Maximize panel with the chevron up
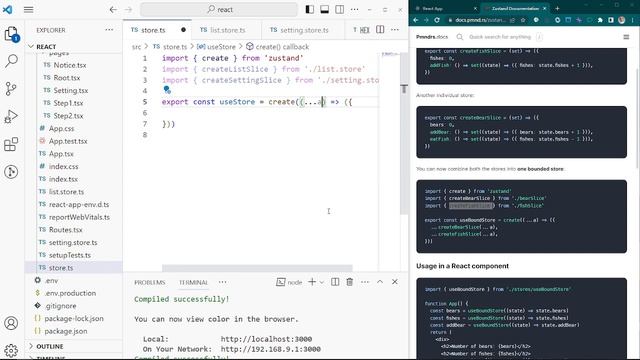The width and height of the screenshot is (640, 360). tap(380, 282)
